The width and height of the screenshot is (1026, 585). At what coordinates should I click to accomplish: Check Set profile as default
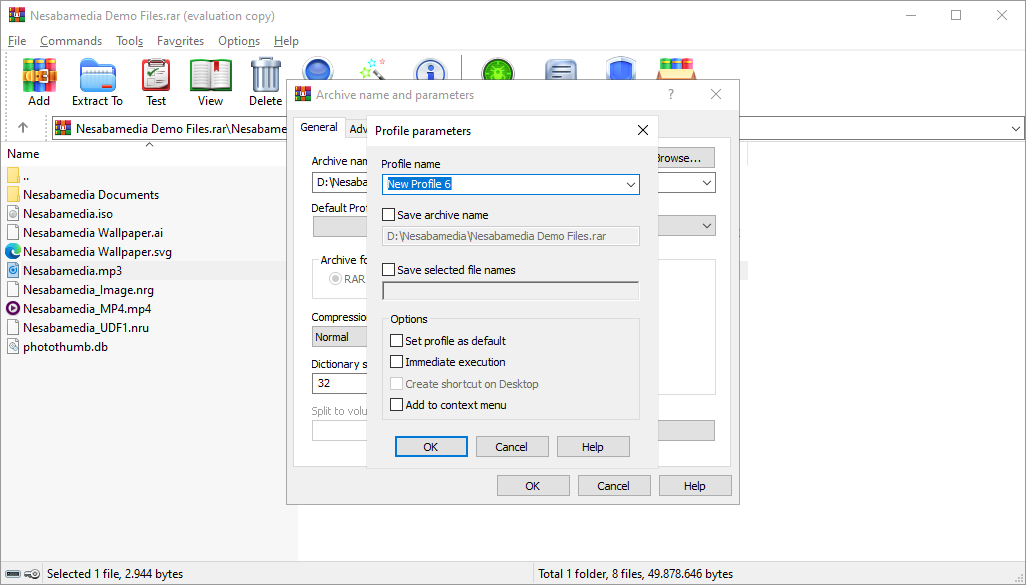tap(397, 341)
